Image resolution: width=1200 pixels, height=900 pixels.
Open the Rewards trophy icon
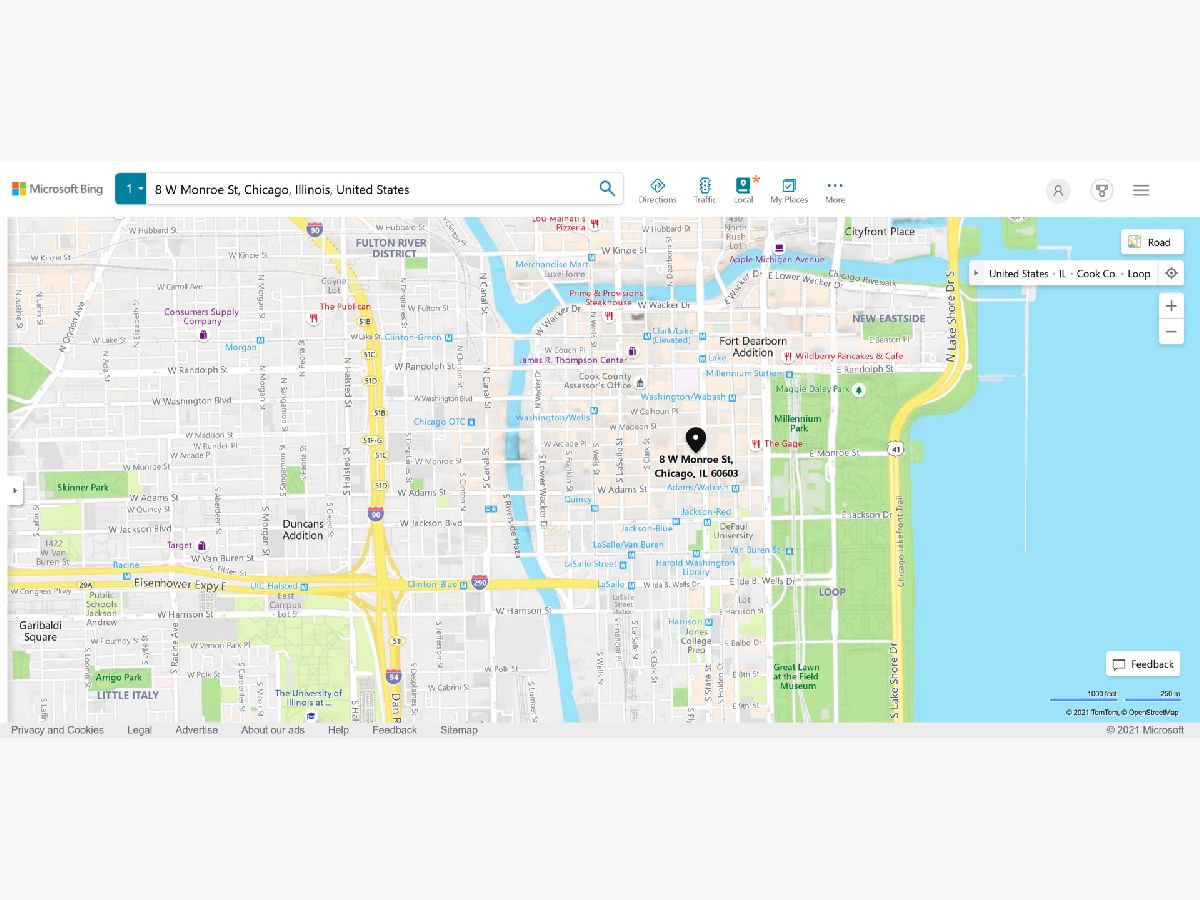[1102, 190]
